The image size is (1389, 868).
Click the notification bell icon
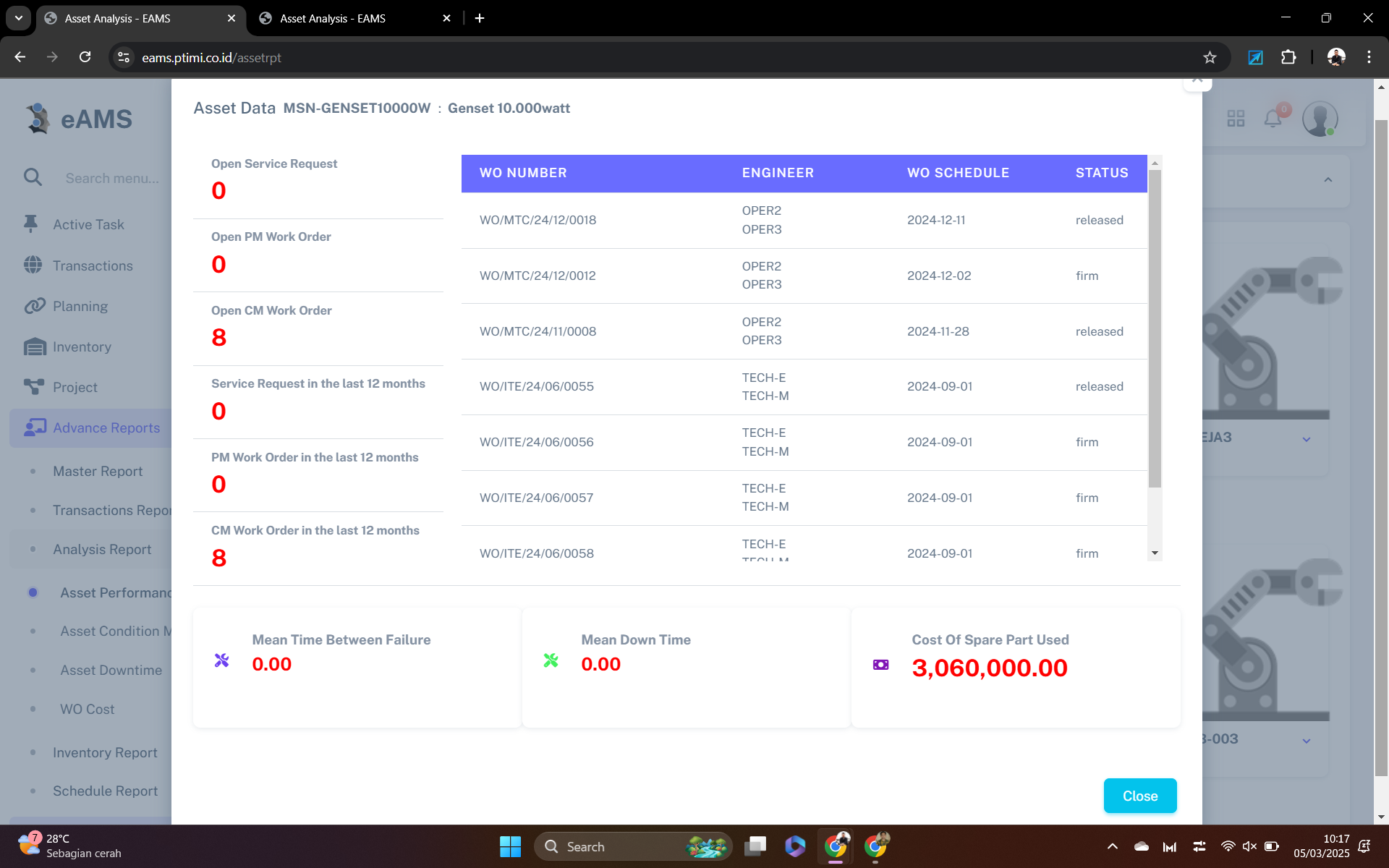click(1273, 119)
